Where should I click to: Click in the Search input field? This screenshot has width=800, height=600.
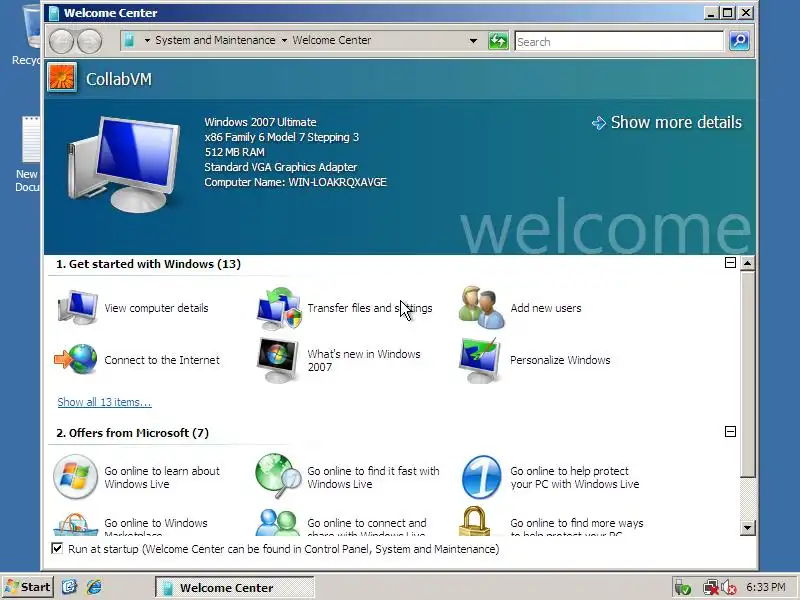coord(619,41)
